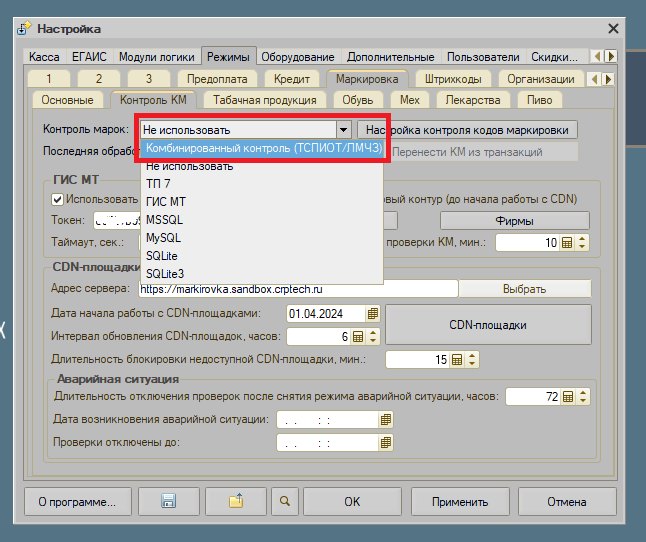
Task: Click the Настройка window title icon
Action: point(24,29)
